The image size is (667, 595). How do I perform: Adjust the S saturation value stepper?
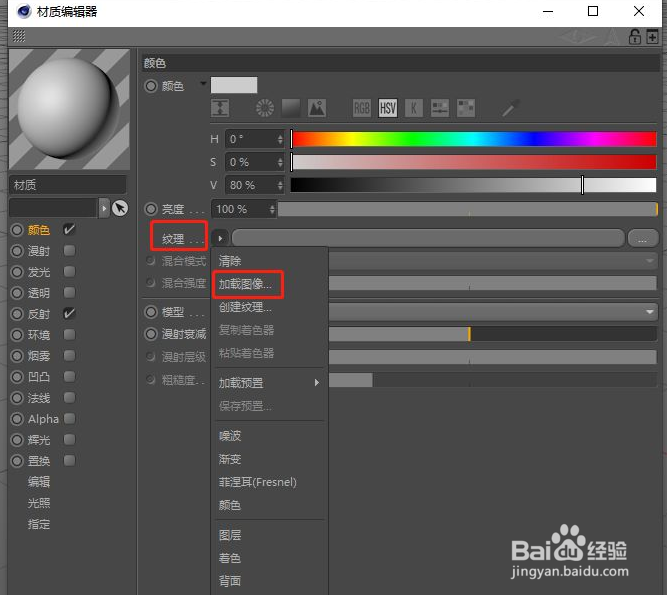pyautogui.click(x=280, y=162)
